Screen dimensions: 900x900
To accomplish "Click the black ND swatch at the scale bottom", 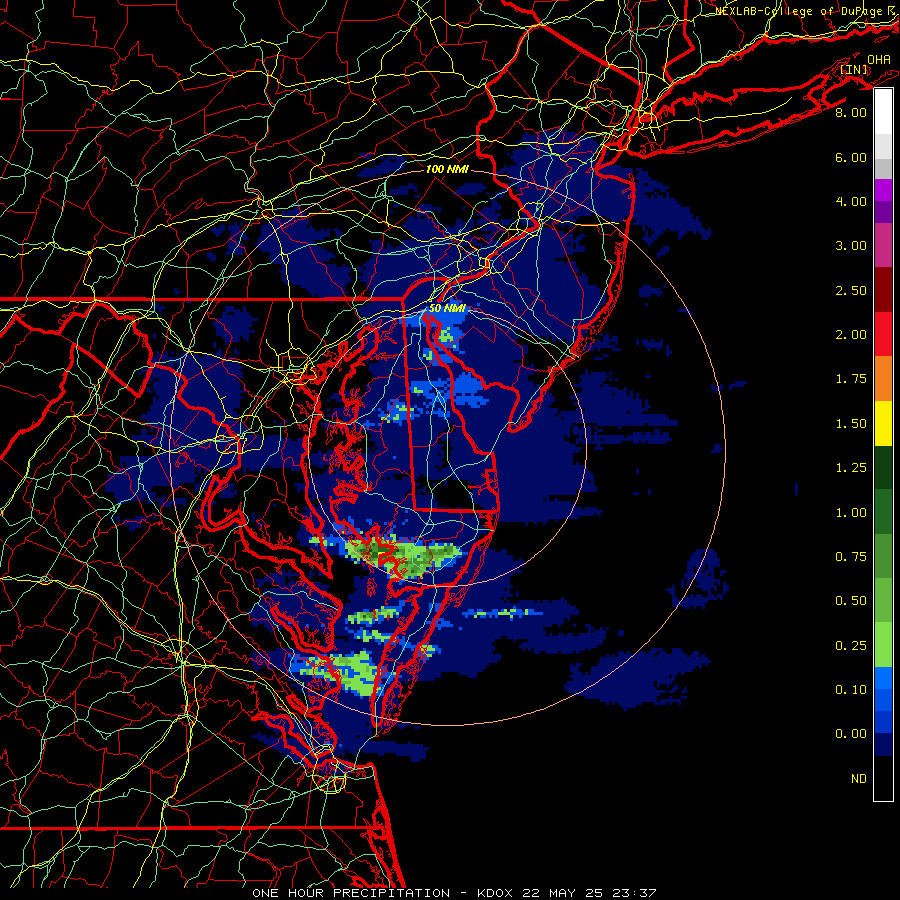I will pyautogui.click(x=883, y=778).
